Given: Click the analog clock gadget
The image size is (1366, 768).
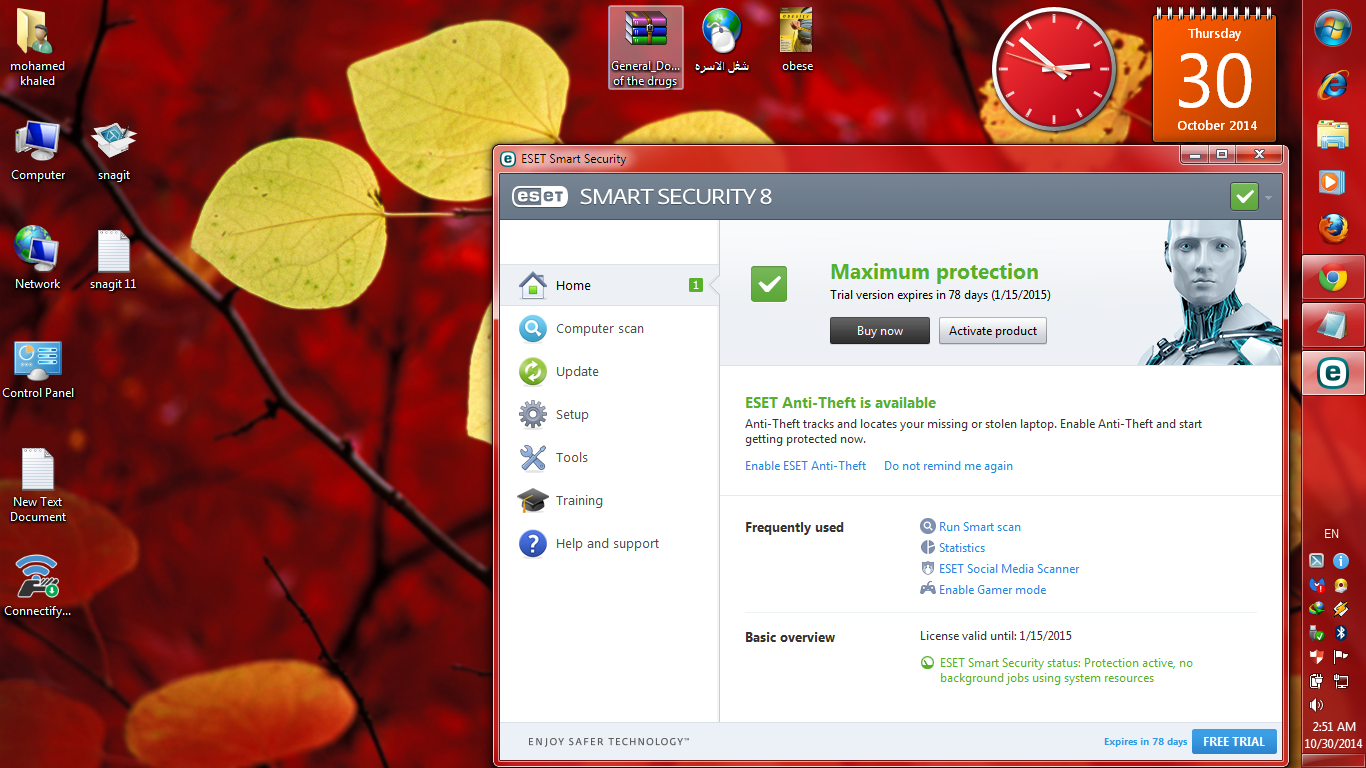Looking at the screenshot, I should 1053,68.
